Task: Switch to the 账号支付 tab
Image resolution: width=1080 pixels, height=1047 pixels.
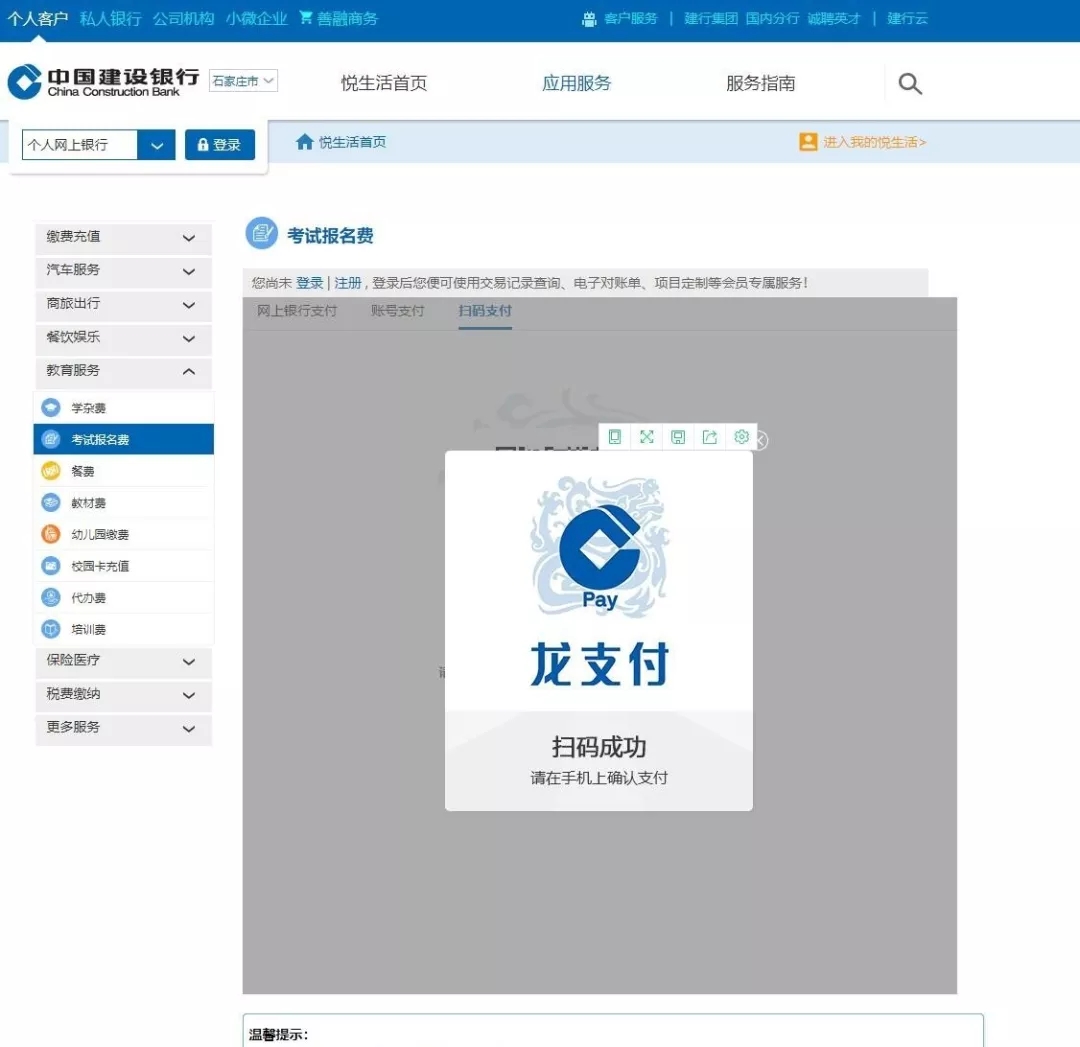Action: point(397,311)
